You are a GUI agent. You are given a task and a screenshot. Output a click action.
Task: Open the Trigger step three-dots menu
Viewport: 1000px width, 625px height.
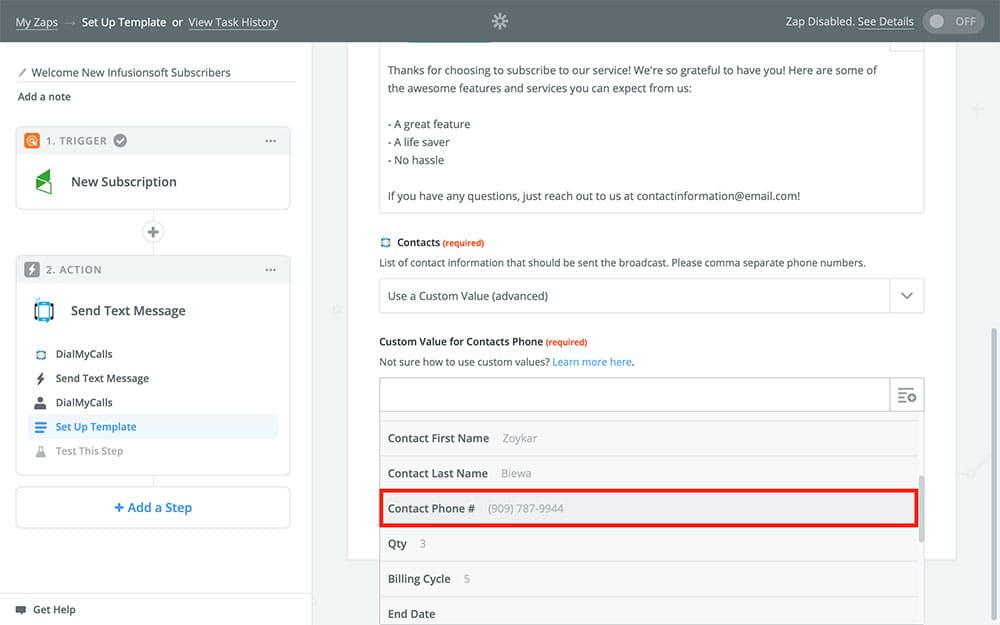271,141
